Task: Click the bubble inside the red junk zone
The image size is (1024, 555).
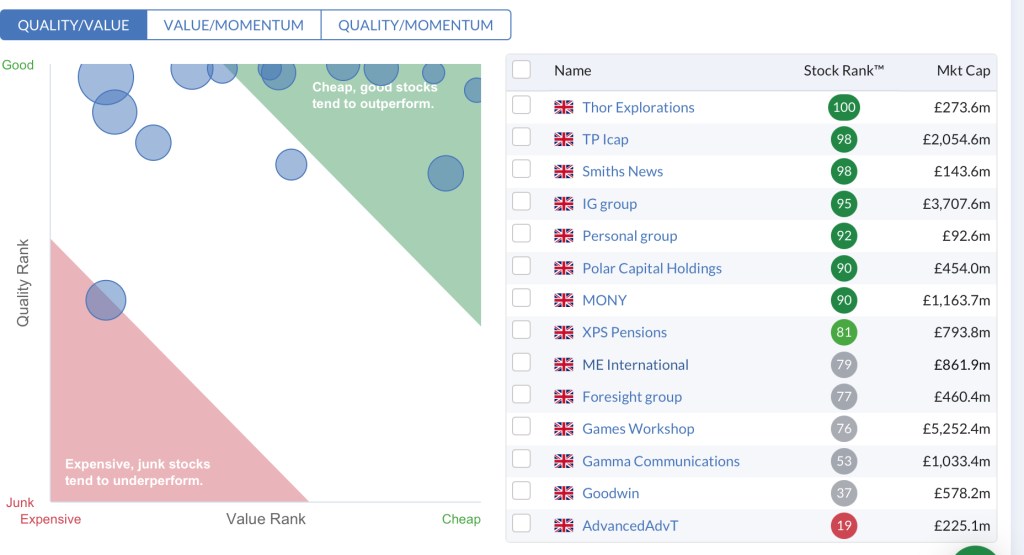Action: (106, 299)
